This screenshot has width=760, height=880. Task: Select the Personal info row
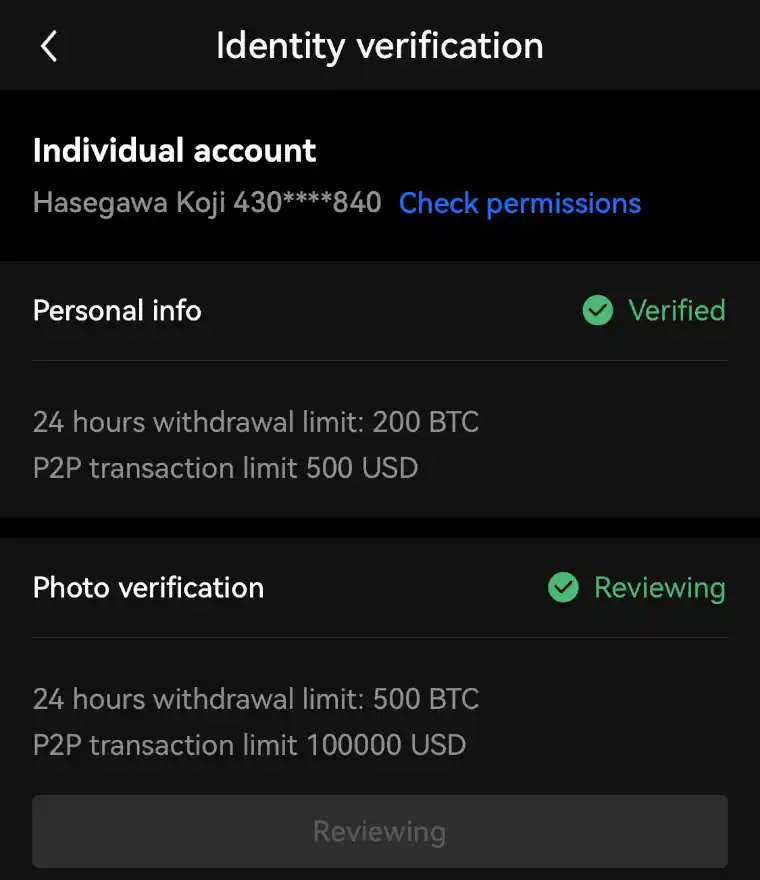[x=380, y=310]
